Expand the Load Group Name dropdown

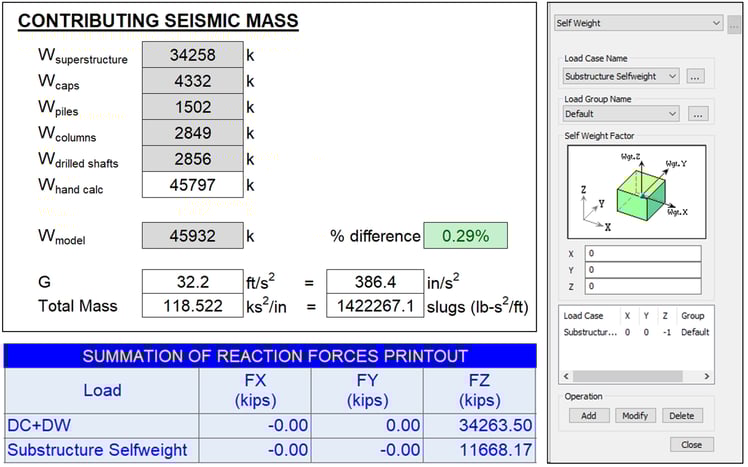(621, 114)
